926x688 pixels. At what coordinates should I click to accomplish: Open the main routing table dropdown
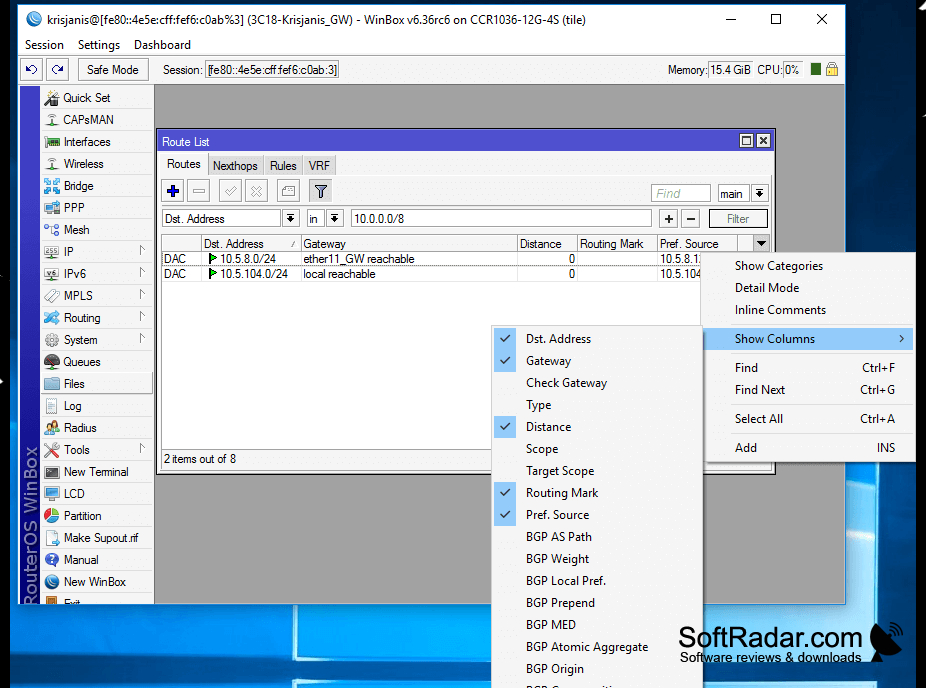[759, 193]
